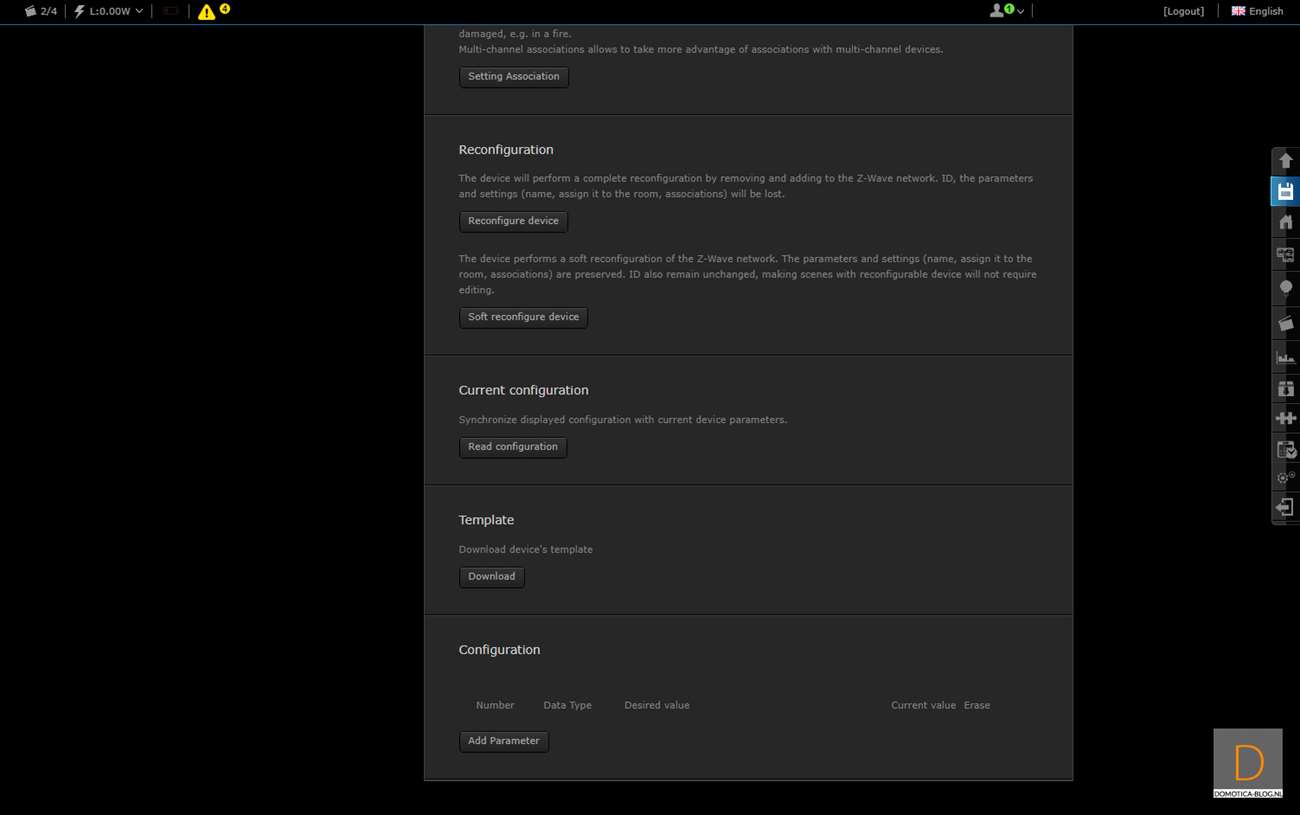Viewport: 1300px width, 815px height.
Task: Click the exit arrow icon in sidebar
Action: pyautogui.click(x=1286, y=508)
